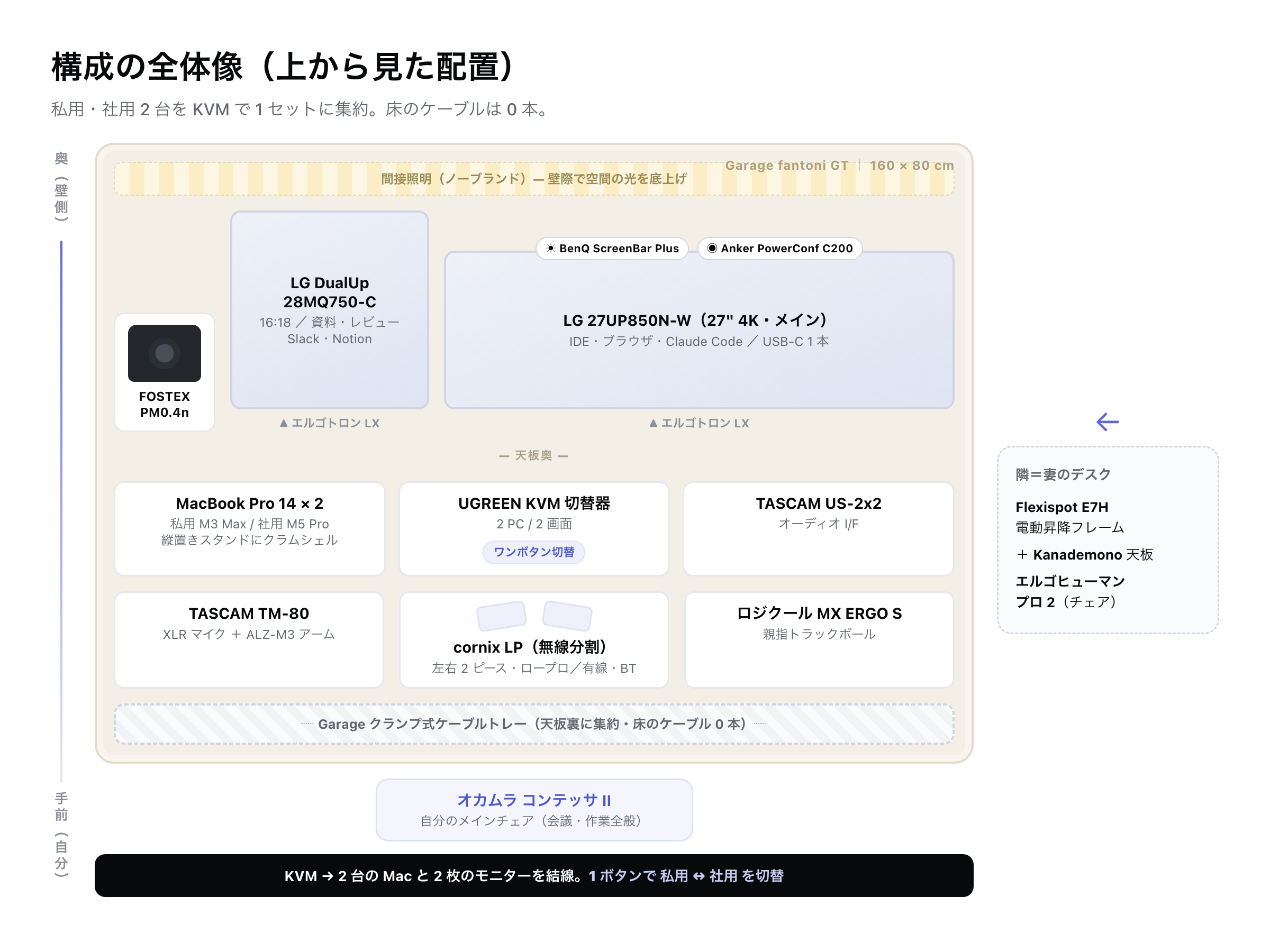Viewport: 1270px width, 952px height.
Task: Click the 縦置きスタンドにクラムシェル text
Action: (x=249, y=540)
